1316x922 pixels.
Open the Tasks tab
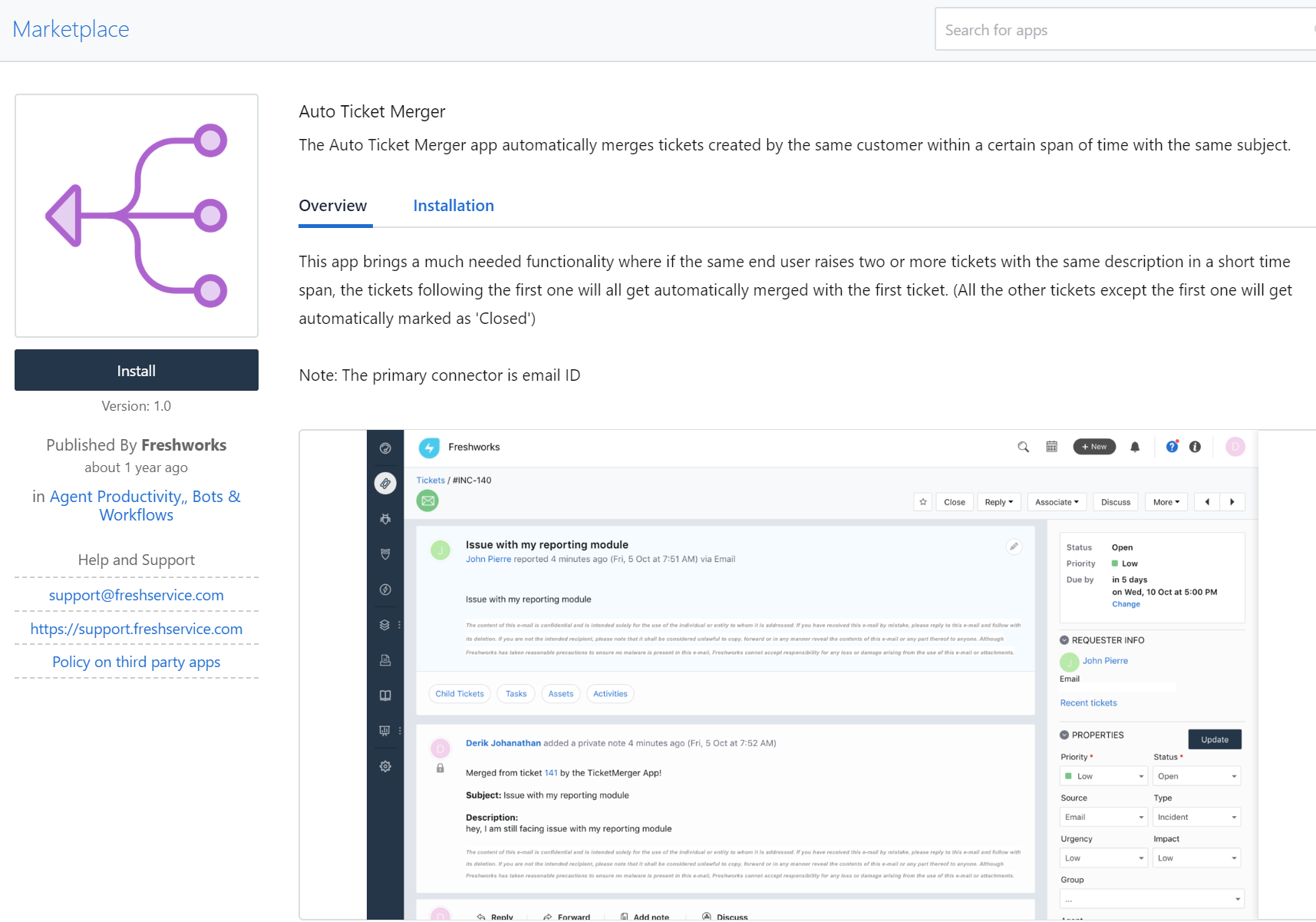pos(516,694)
